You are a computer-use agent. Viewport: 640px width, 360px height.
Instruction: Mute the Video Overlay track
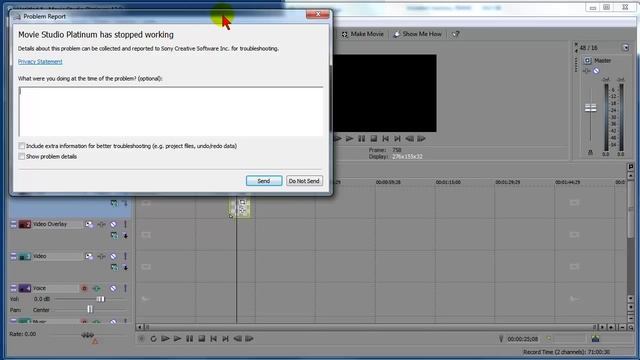(113, 224)
